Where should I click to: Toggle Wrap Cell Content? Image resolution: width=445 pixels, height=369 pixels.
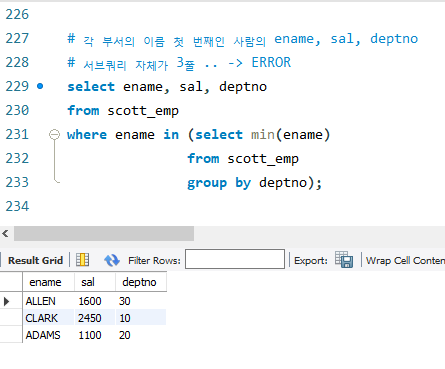tap(405, 260)
